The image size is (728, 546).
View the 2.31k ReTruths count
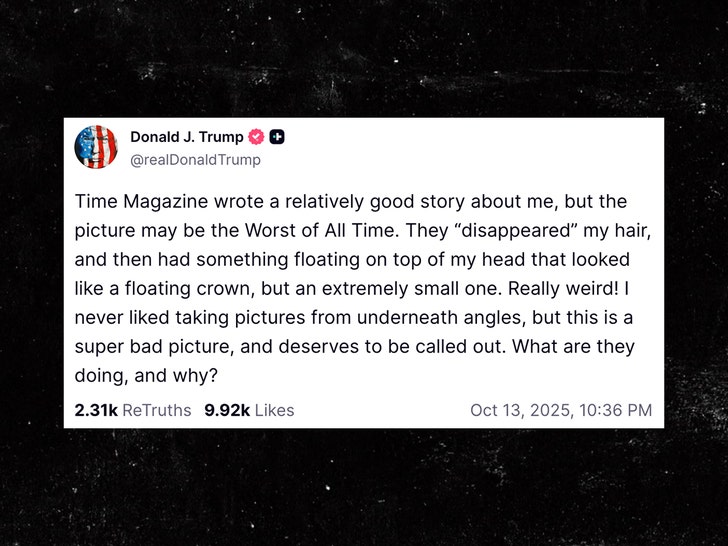pyautogui.click(x=96, y=410)
